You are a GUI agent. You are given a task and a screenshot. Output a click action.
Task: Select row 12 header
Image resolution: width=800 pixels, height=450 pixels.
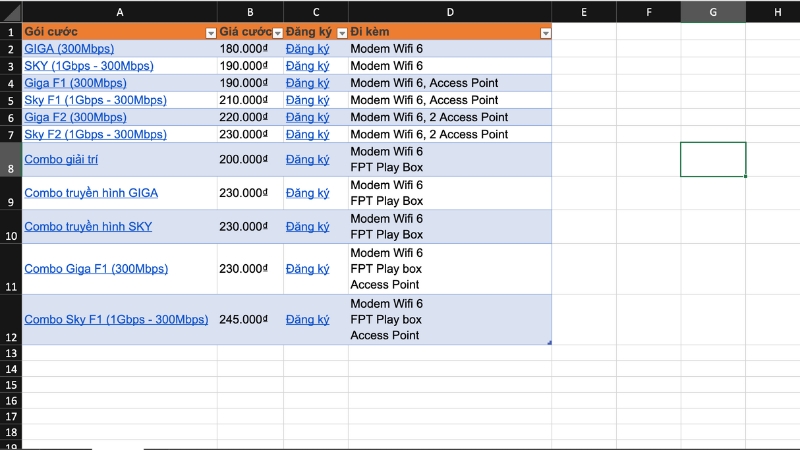pos(11,337)
